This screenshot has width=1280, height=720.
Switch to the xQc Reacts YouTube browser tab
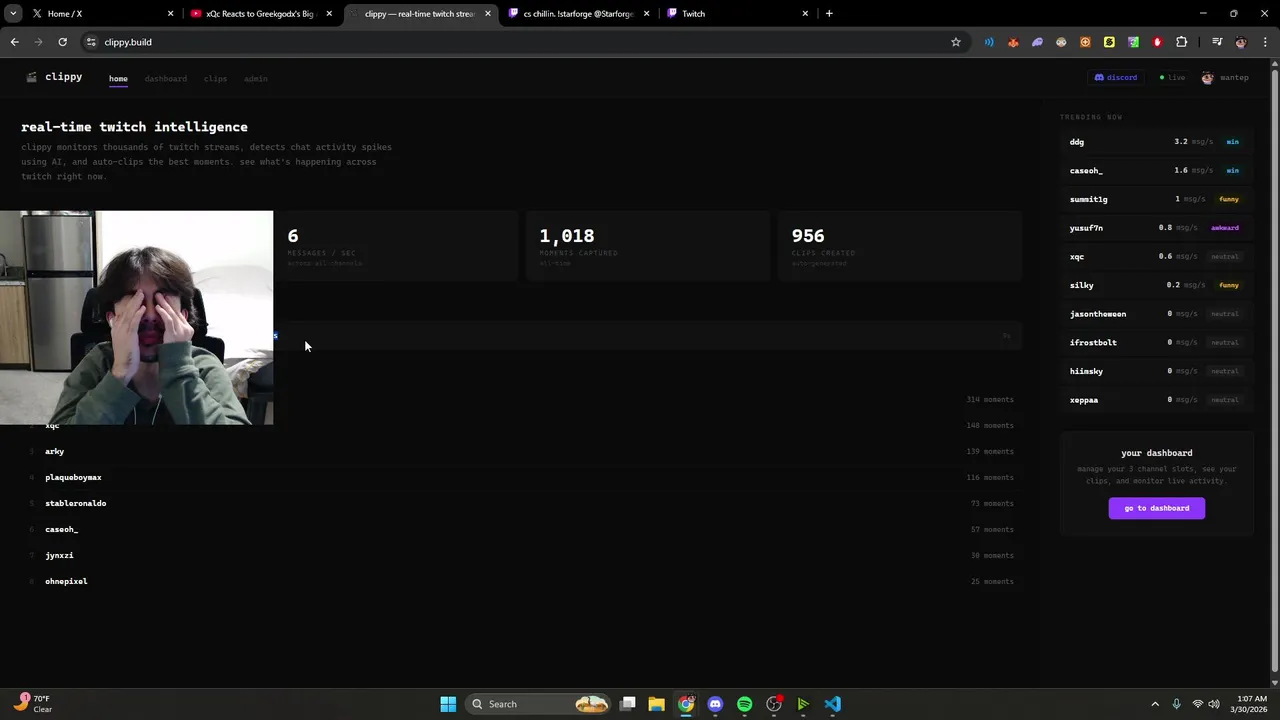[262, 14]
